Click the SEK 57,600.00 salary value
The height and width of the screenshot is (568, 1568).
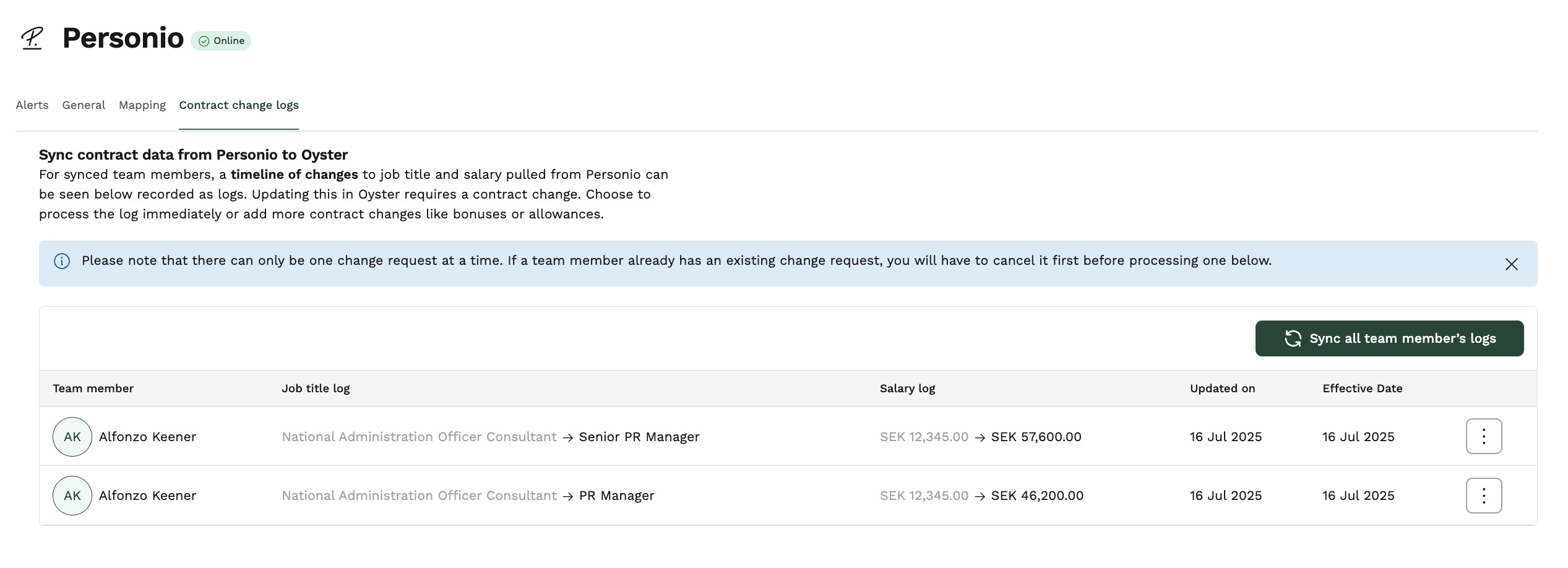1036,437
